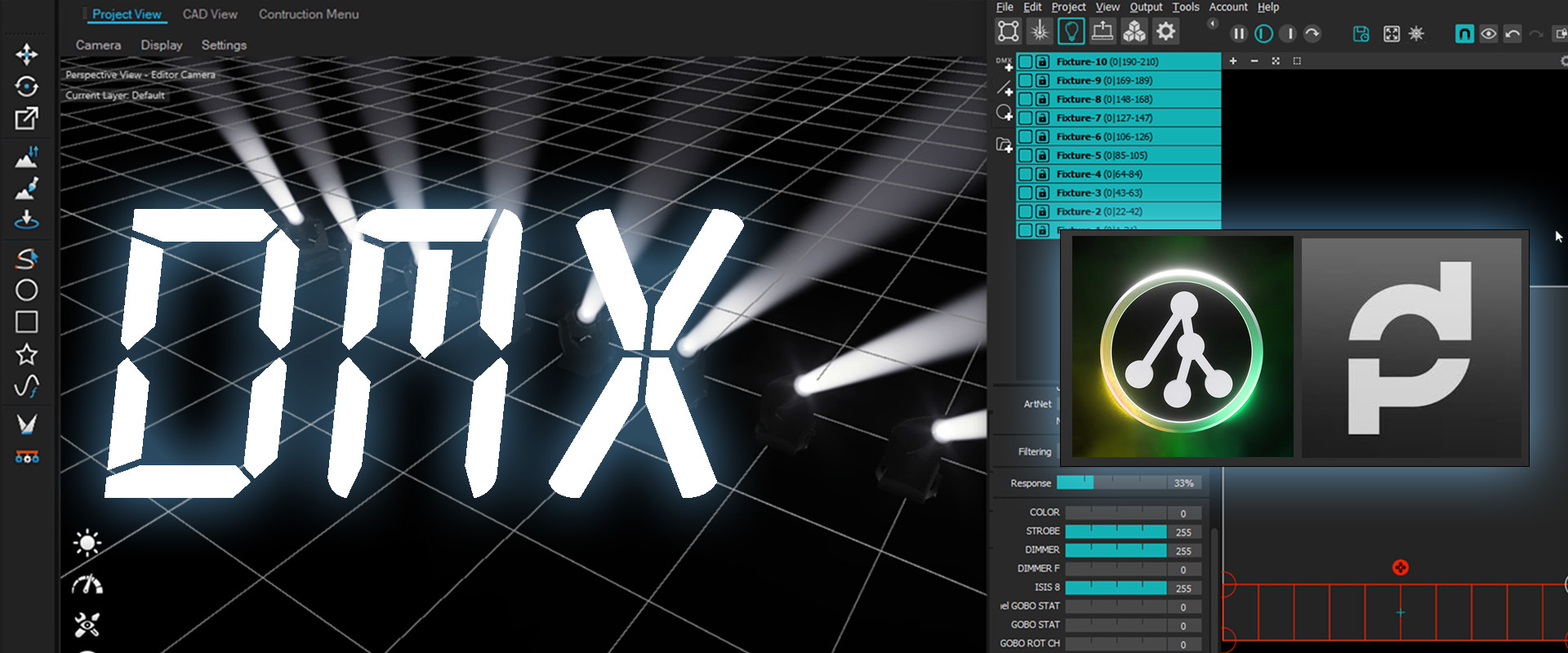The width and height of the screenshot is (1568, 653).
Task: Click the gear settings icon in toolbar
Action: pyautogui.click(x=1165, y=32)
